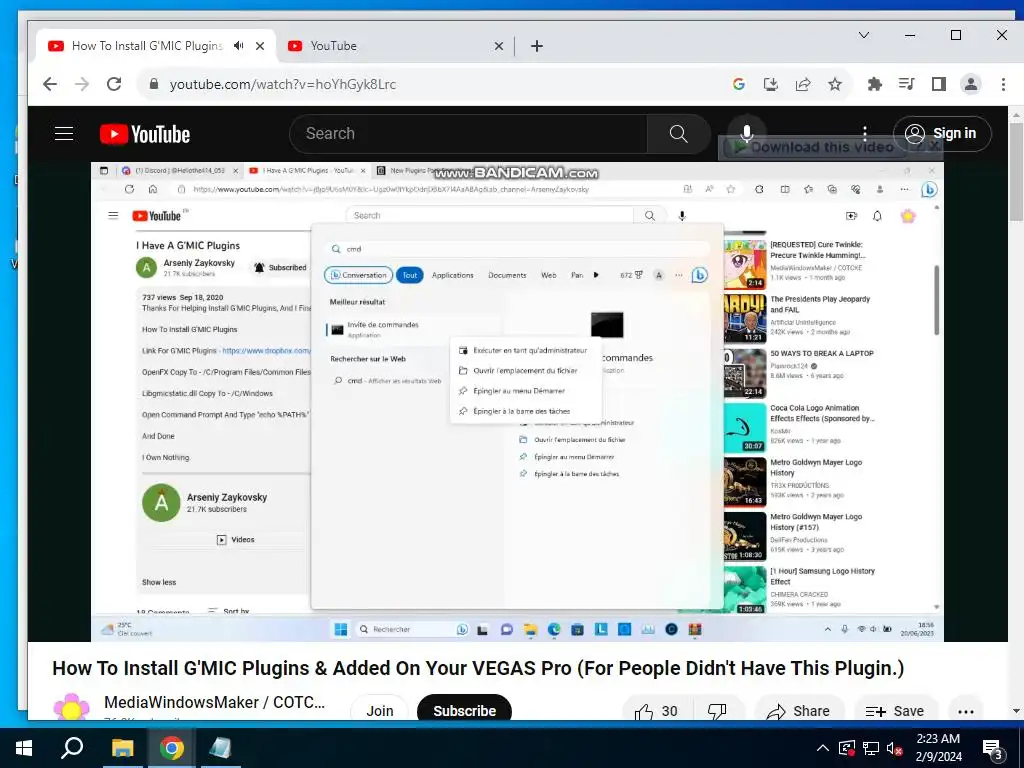1024x768 pixels.
Task: Subscribe to MediaWindowsMaker channel
Action: tap(464, 711)
